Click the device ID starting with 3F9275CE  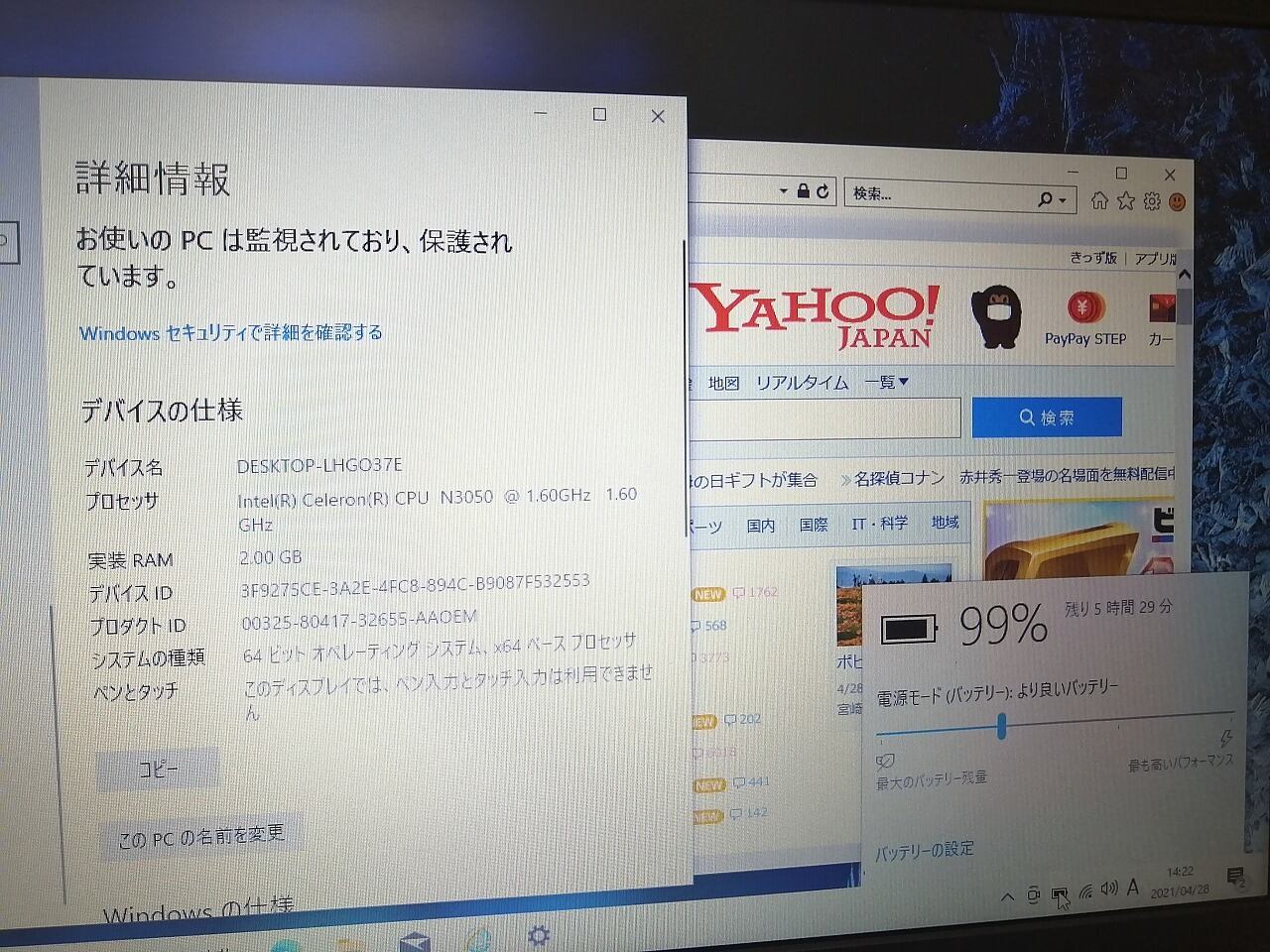[x=416, y=584]
